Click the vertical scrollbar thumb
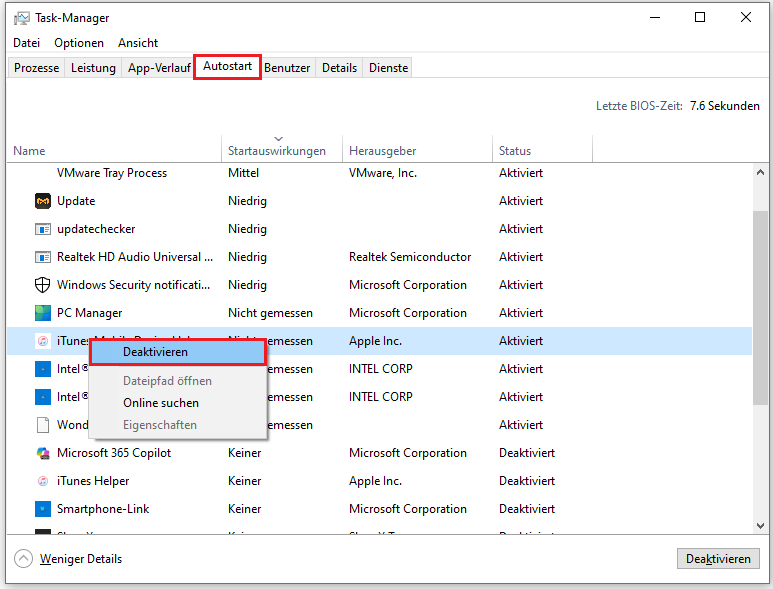Screen dimensions: 773x589 tap(760, 308)
